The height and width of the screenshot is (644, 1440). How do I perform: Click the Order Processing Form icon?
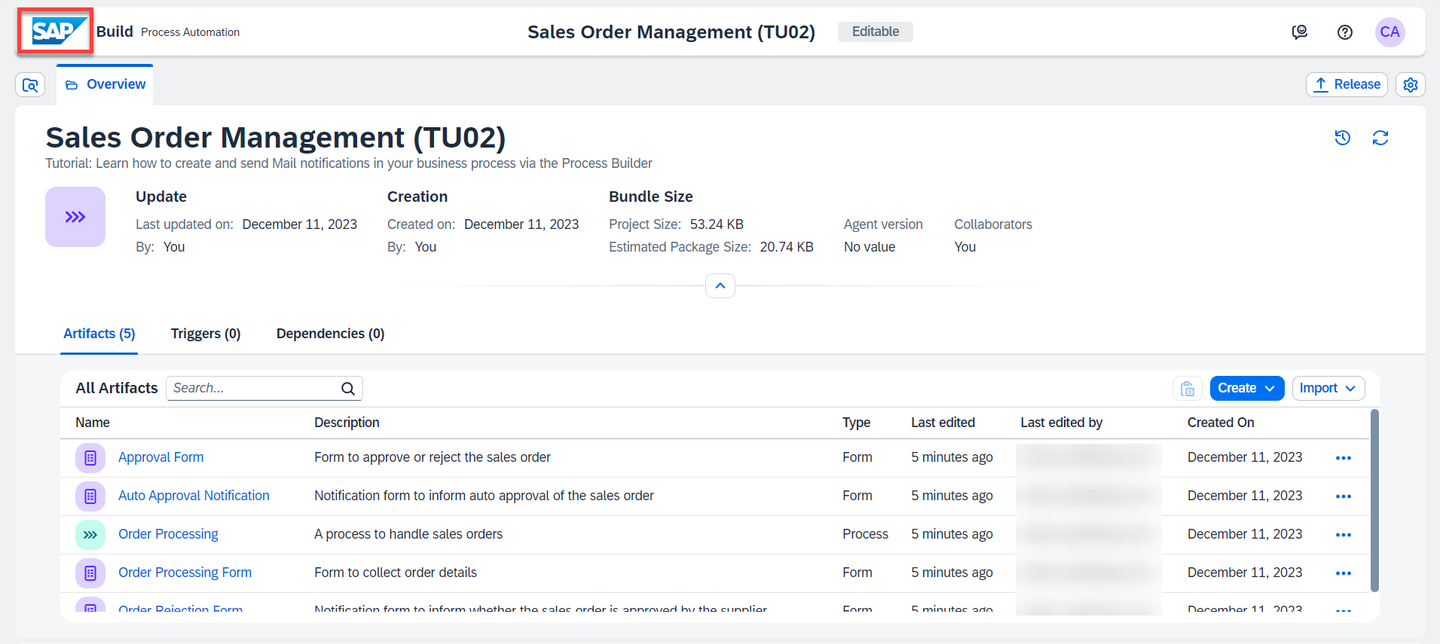pyautogui.click(x=90, y=573)
